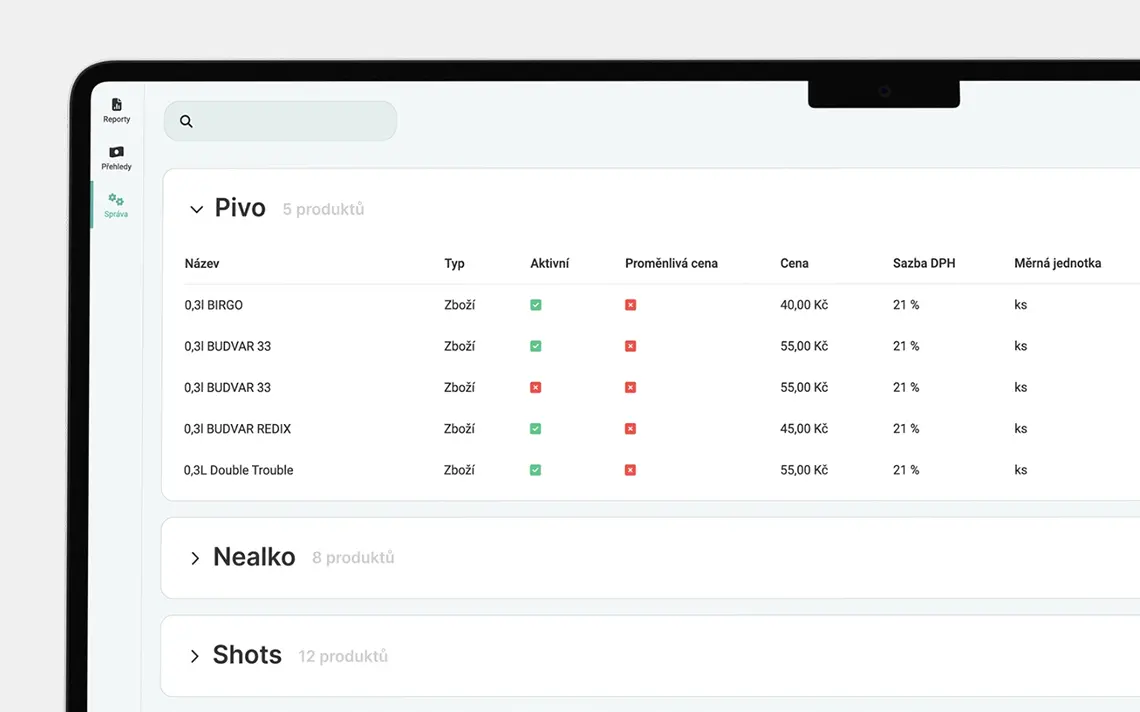
Task: Expand the Shots category
Action: point(195,656)
